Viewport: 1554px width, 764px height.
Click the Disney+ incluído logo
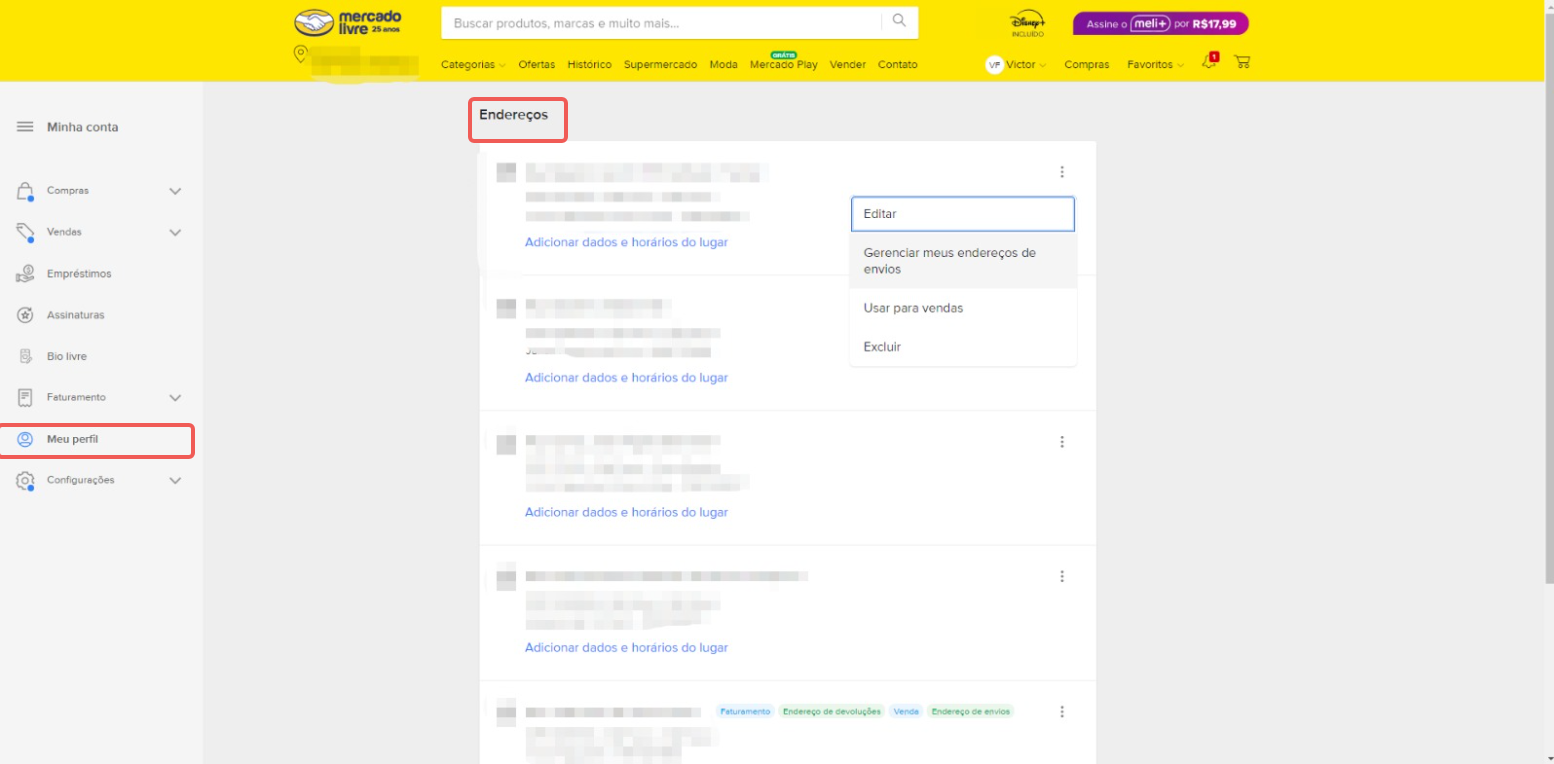pyautogui.click(x=1028, y=24)
